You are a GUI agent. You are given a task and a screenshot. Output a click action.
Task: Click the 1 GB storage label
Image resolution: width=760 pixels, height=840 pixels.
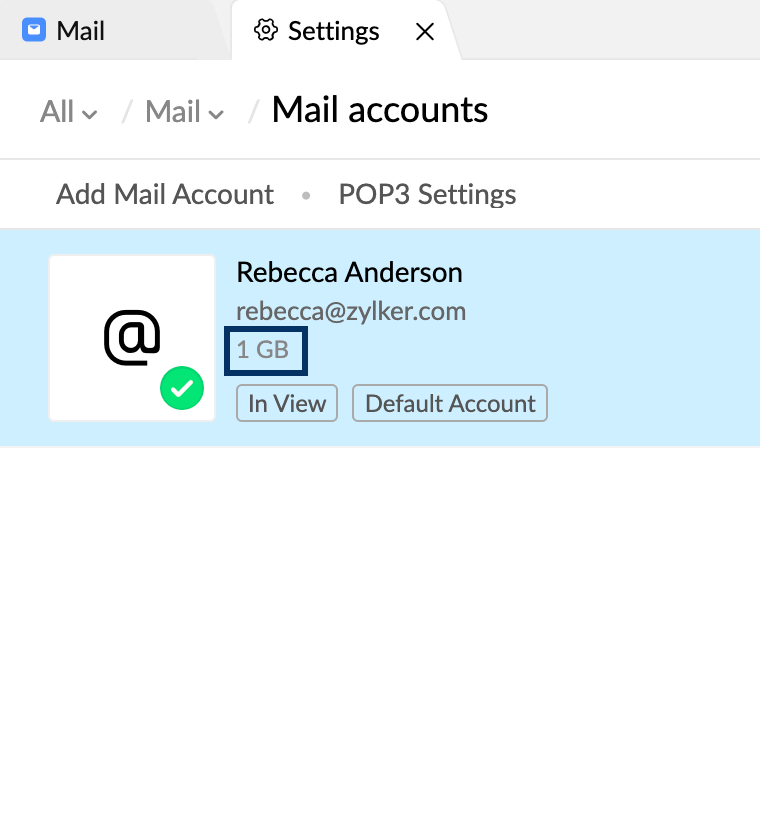[x=263, y=350]
